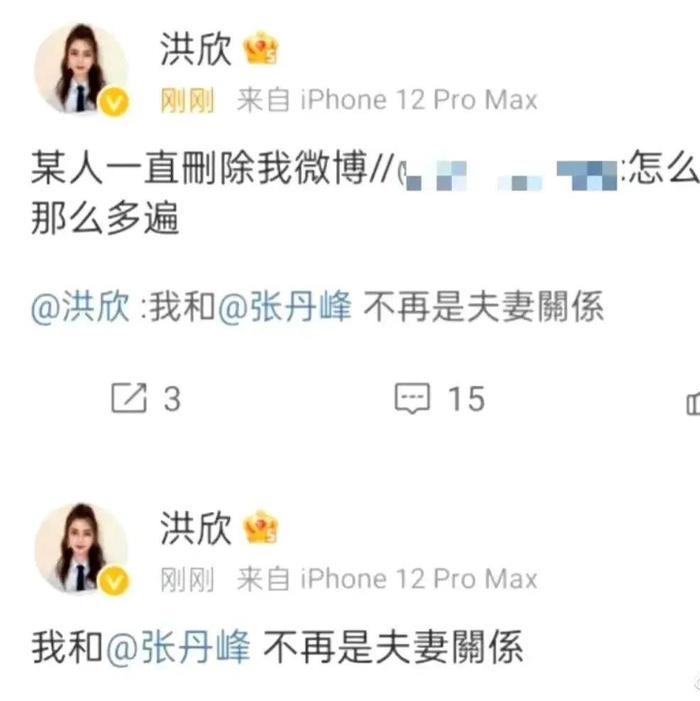Open @张丹峰 mention in quoted repost

coord(285,307)
